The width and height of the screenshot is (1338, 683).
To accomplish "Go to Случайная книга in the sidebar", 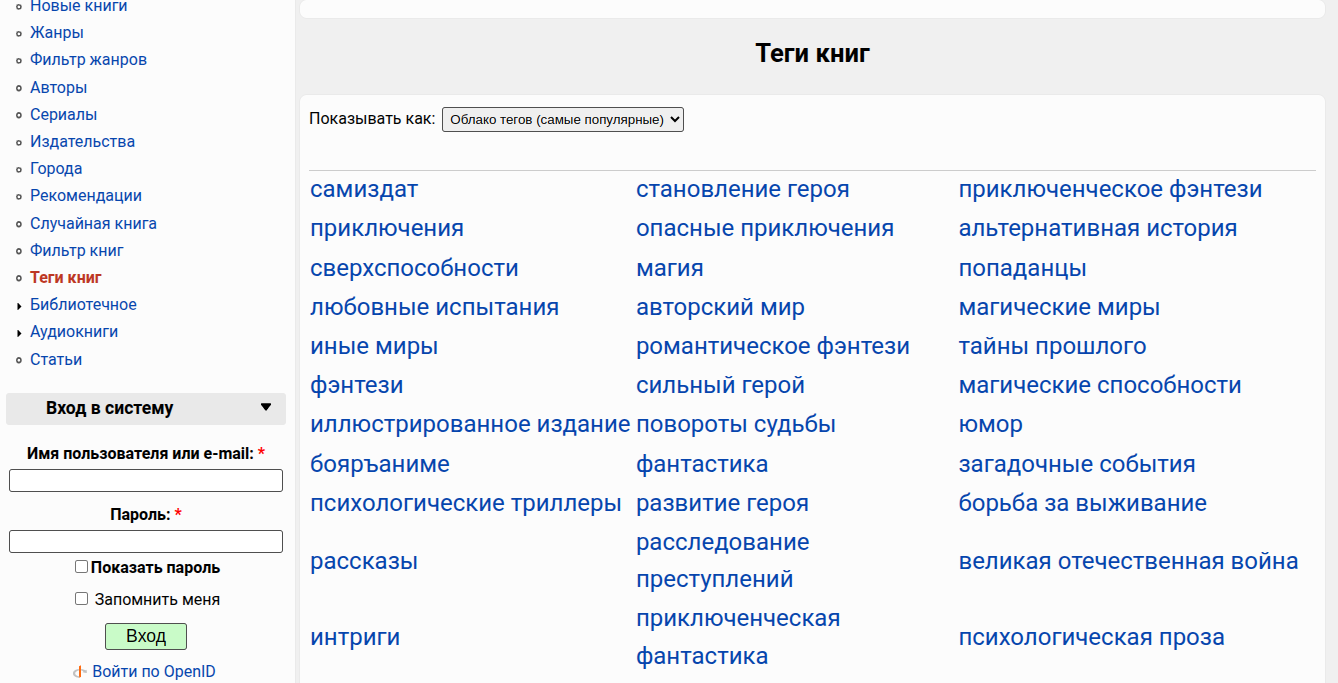I will pyautogui.click(x=93, y=224).
